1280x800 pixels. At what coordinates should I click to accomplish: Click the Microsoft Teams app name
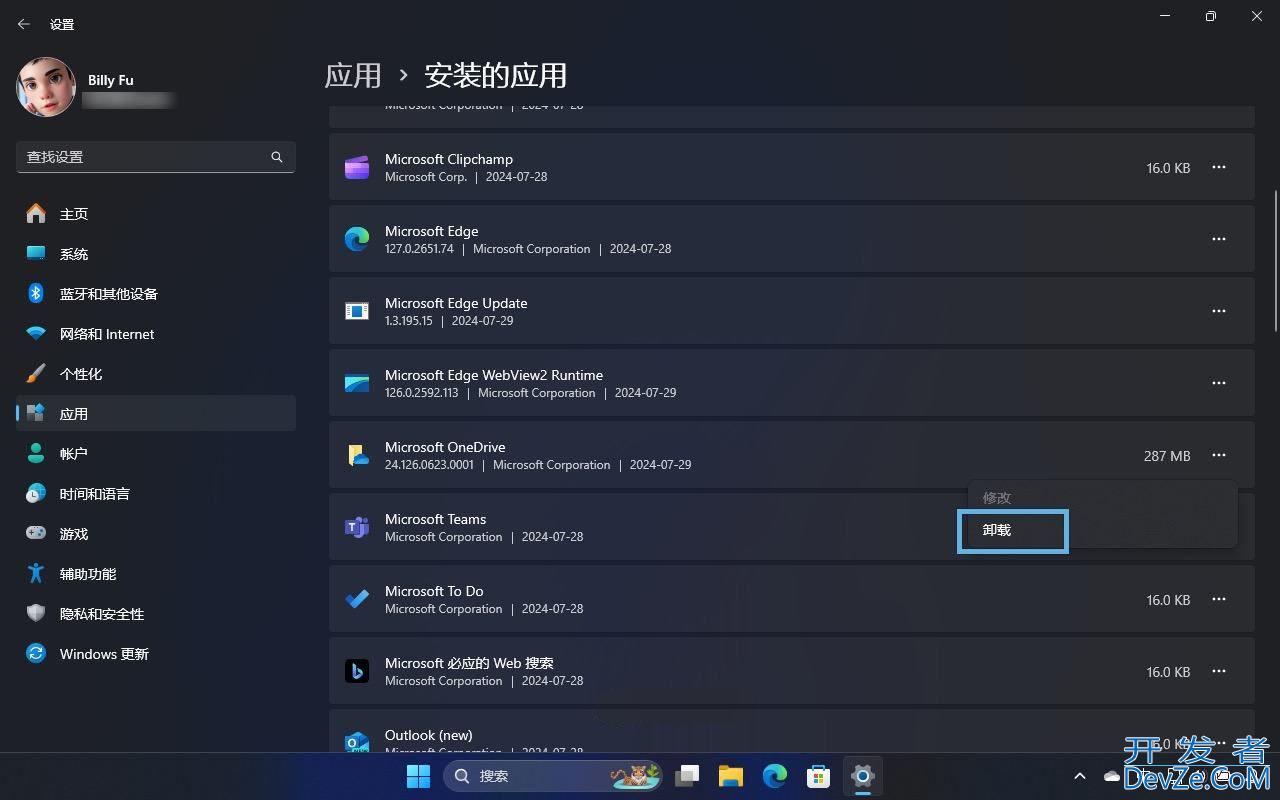436,519
